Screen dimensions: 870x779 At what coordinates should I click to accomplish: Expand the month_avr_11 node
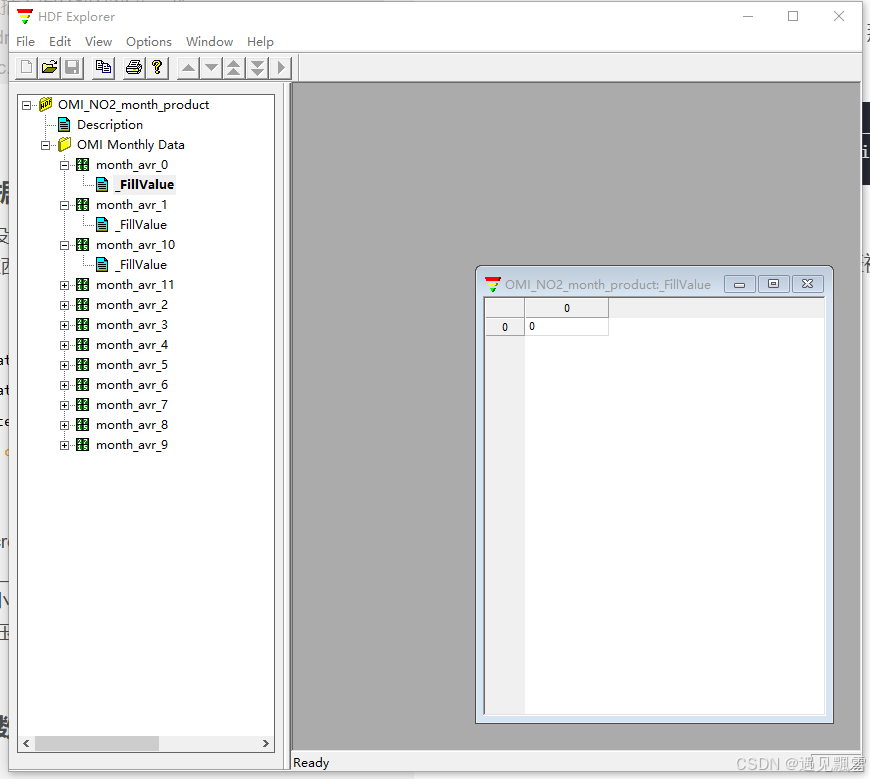click(x=64, y=285)
